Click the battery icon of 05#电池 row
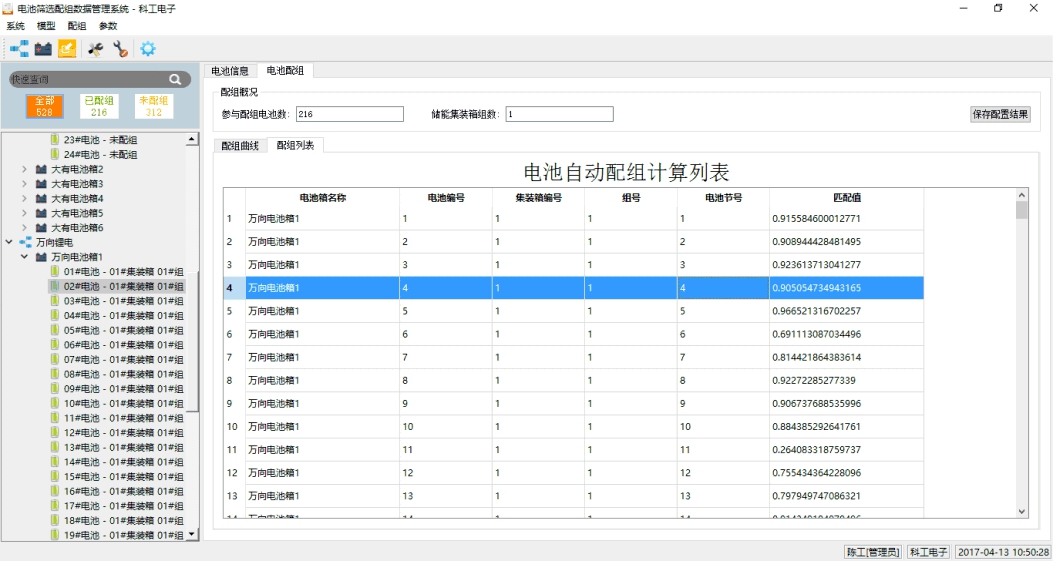1053x561 pixels. 55,330
